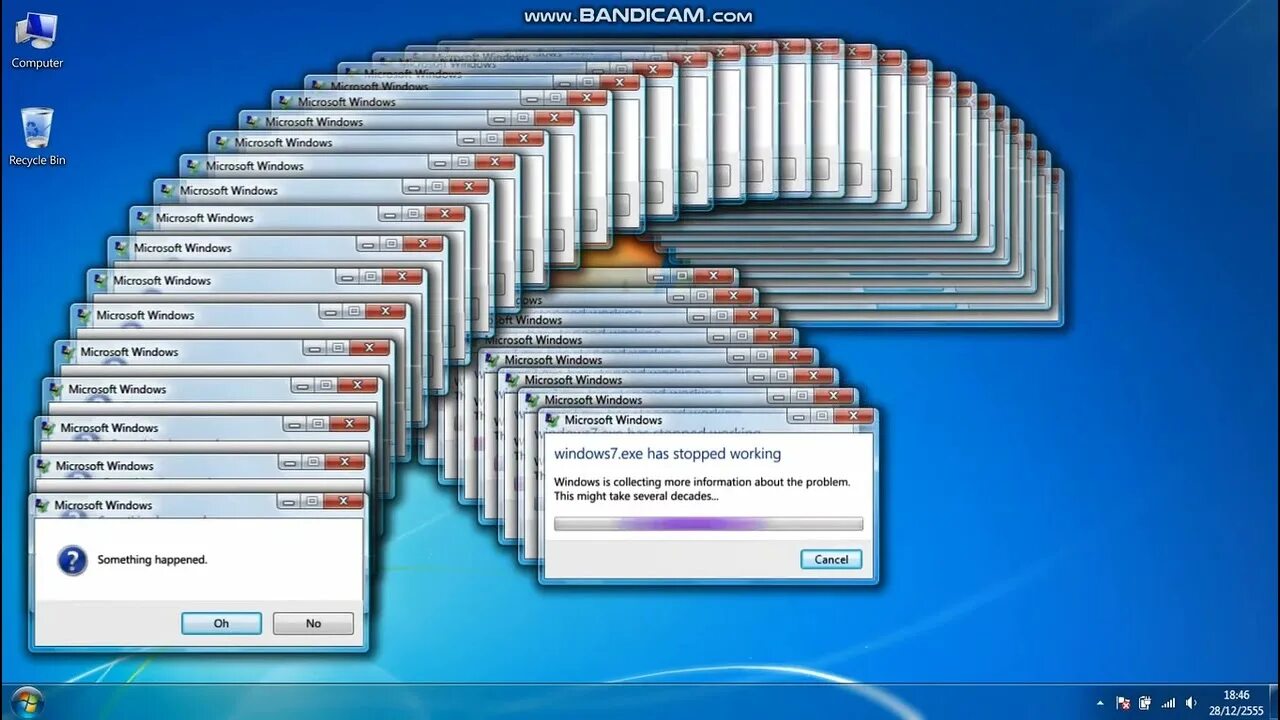Cancel the windows7.exe problem collection
1280x720 pixels.
(831, 559)
